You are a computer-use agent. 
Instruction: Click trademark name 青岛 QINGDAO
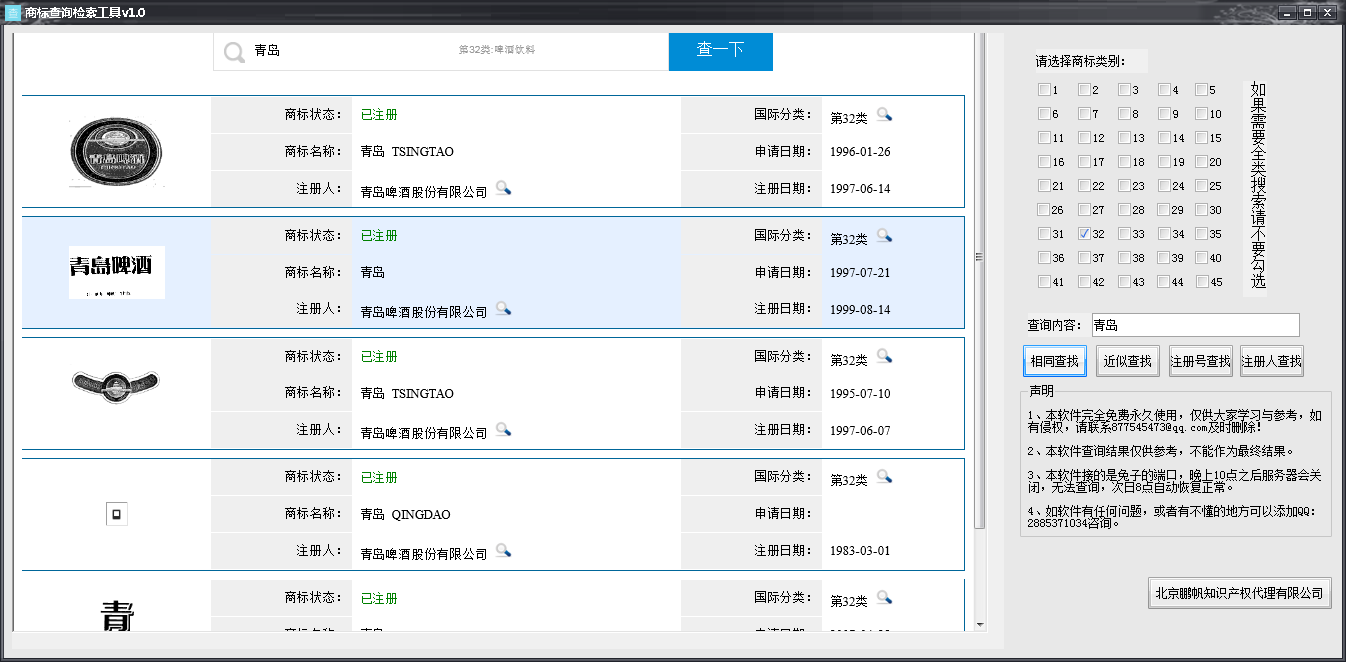click(405, 515)
